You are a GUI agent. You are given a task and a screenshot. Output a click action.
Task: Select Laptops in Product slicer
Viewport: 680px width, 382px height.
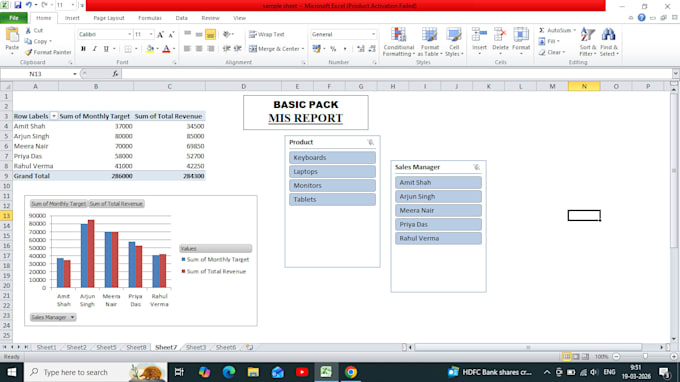click(x=332, y=171)
